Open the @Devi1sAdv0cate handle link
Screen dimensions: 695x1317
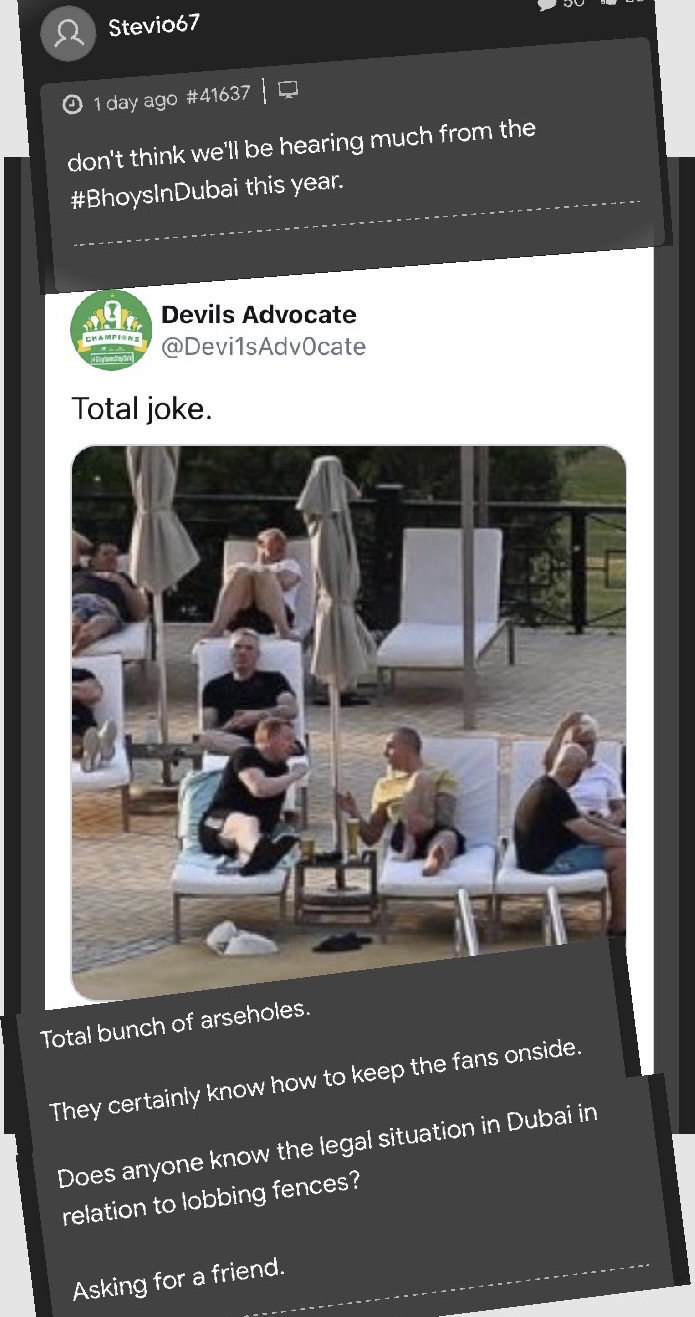(x=263, y=347)
